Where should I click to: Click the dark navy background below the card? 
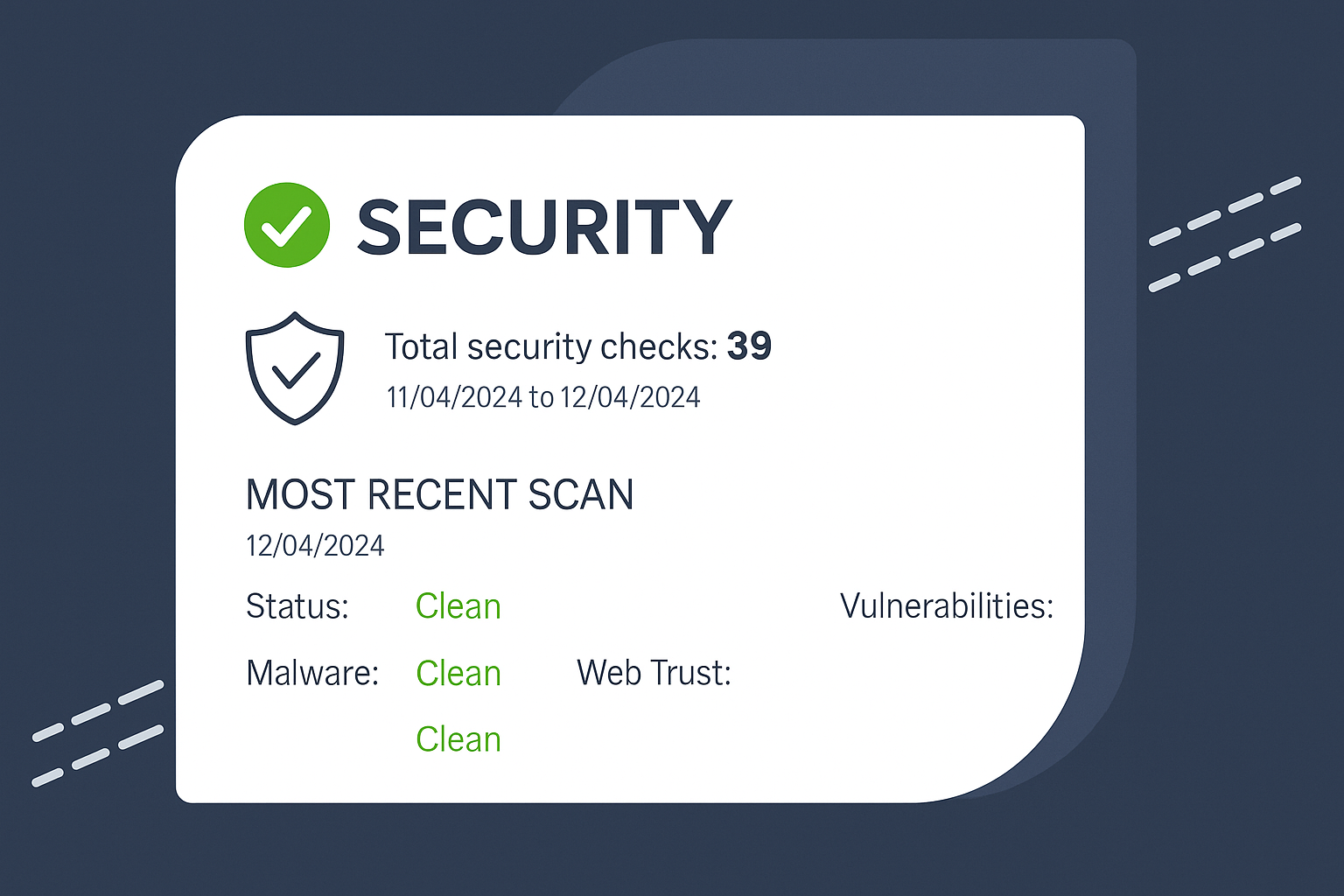pyautogui.click(x=672, y=849)
